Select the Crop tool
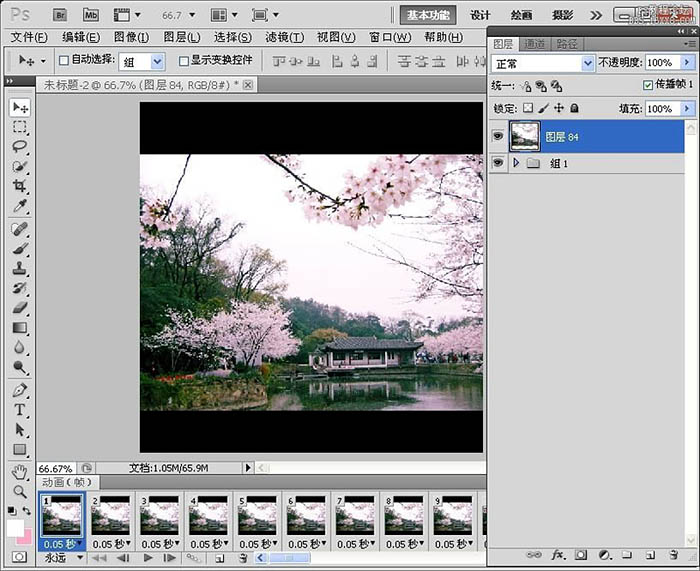The height and width of the screenshot is (571, 700). point(19,187)
